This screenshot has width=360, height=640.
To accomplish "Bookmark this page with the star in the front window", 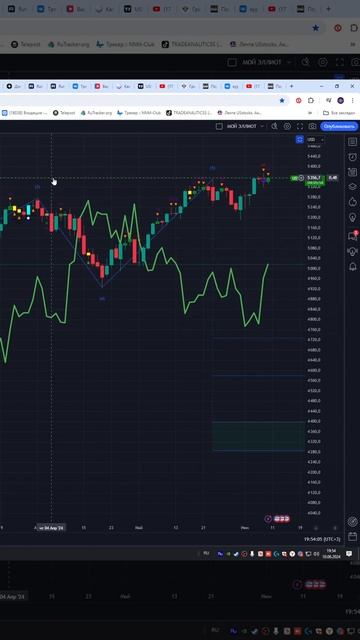I will point(282,100).
